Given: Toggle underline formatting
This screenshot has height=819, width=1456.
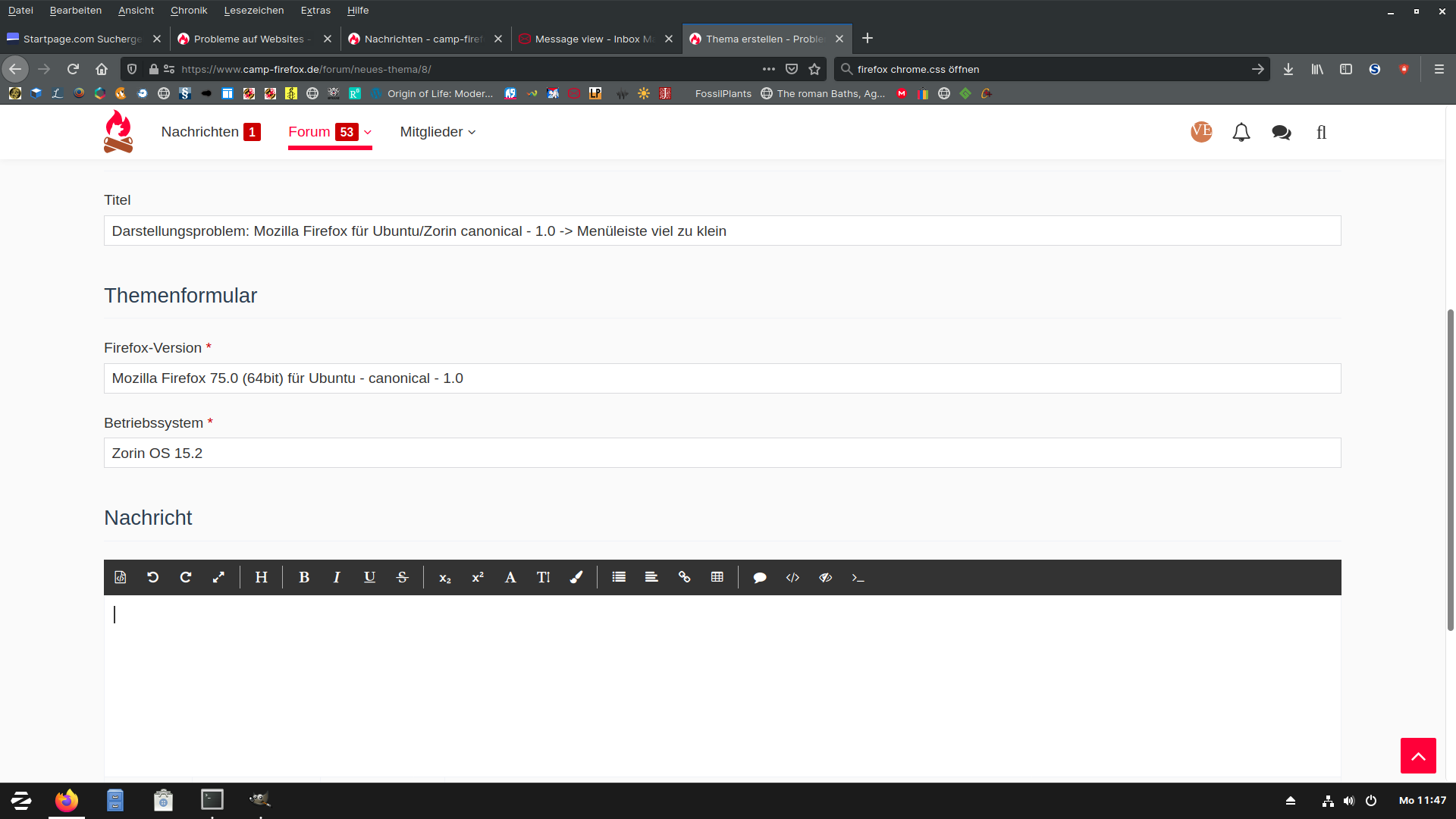Looking at the screenshot, I should 369,577.
